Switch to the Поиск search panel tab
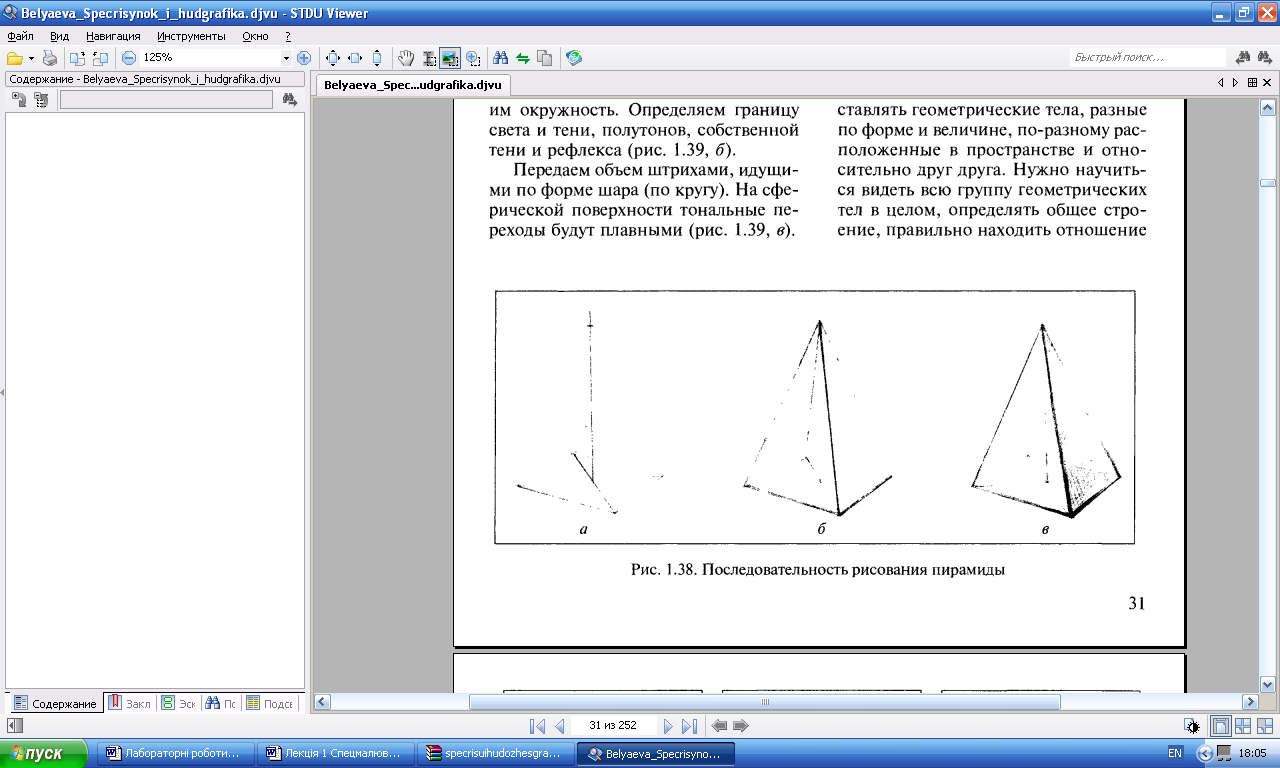This screenshot has width=1280, height=768. click(x=221, y=703)
